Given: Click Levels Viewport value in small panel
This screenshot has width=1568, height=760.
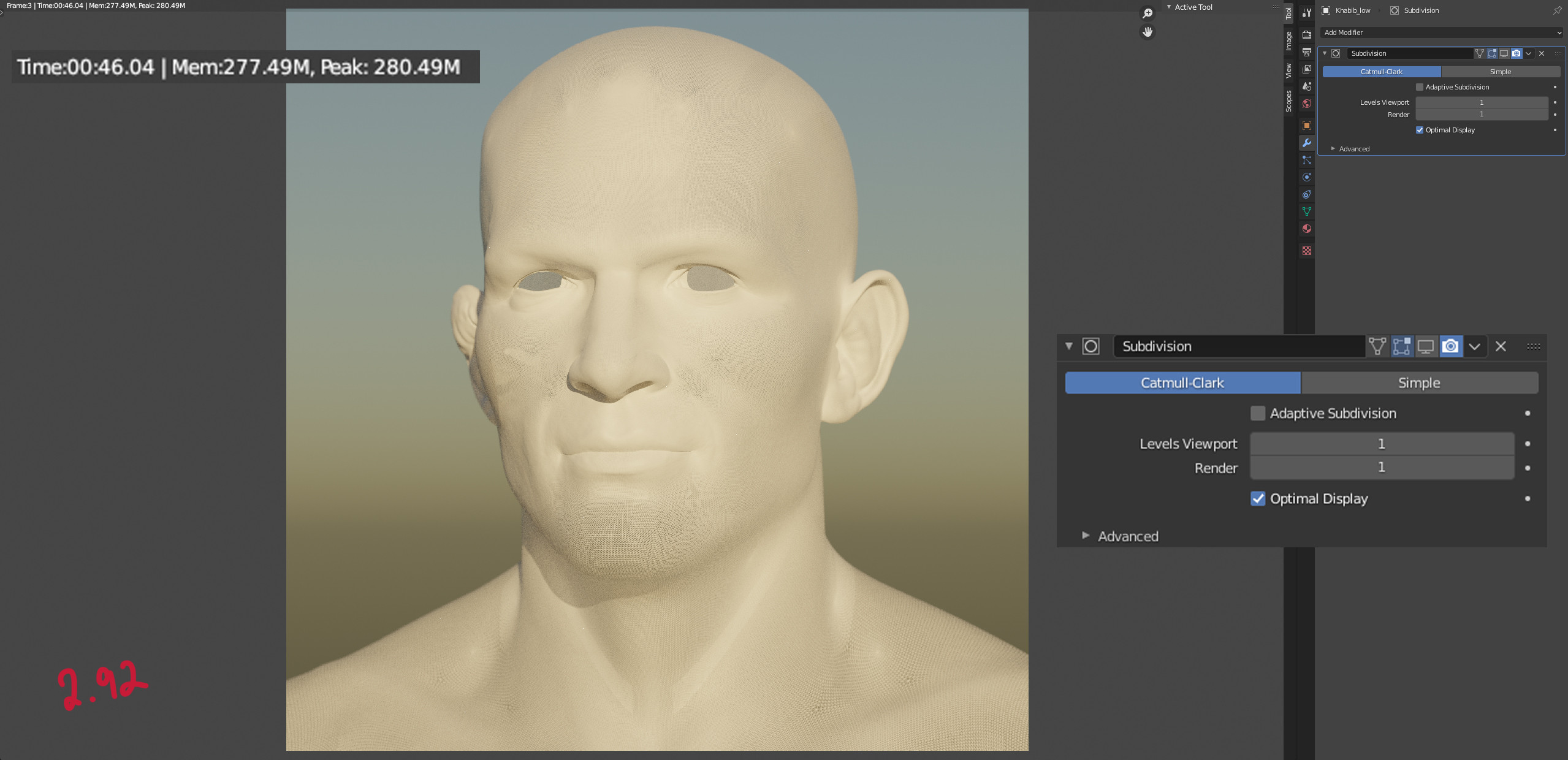Looking at the screenshot, I should click(x=1482, y=102).
